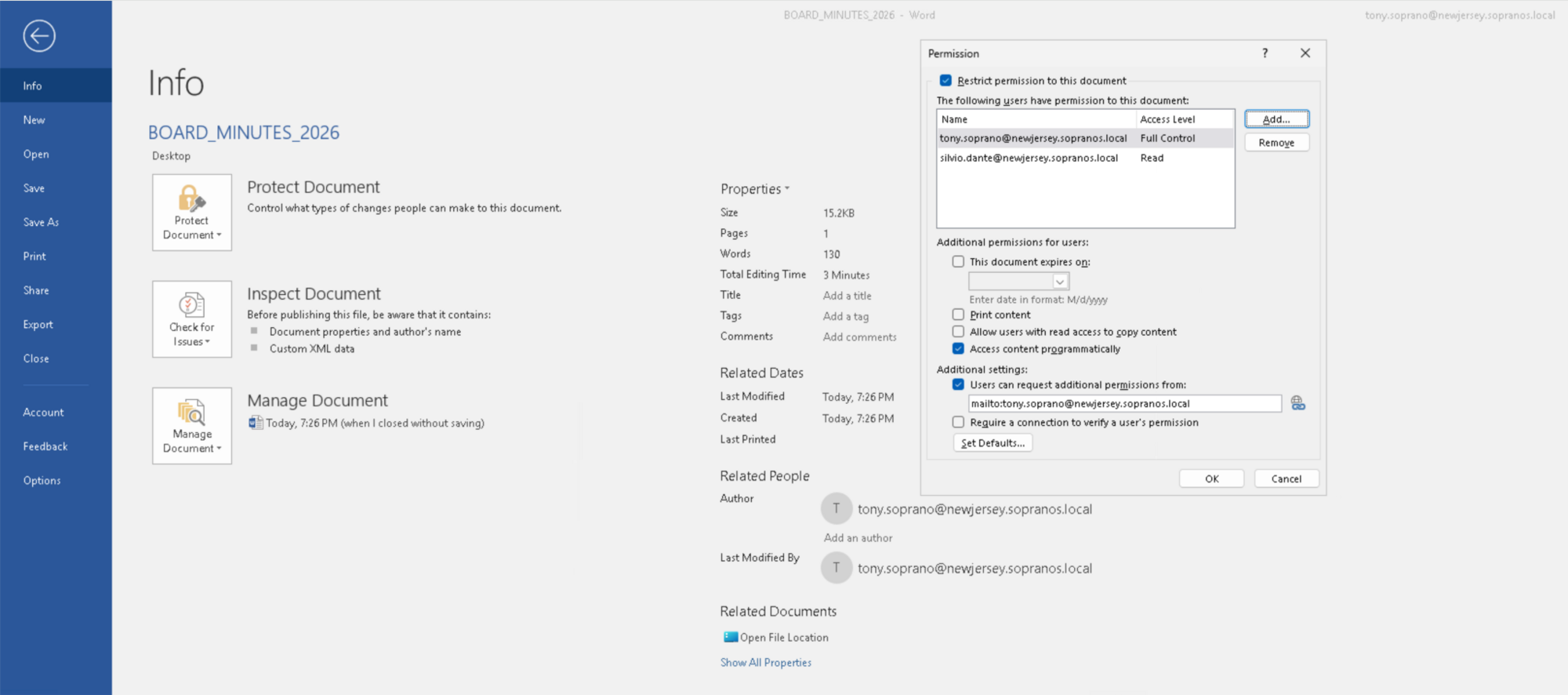Click Add comments field

point(860,337)
